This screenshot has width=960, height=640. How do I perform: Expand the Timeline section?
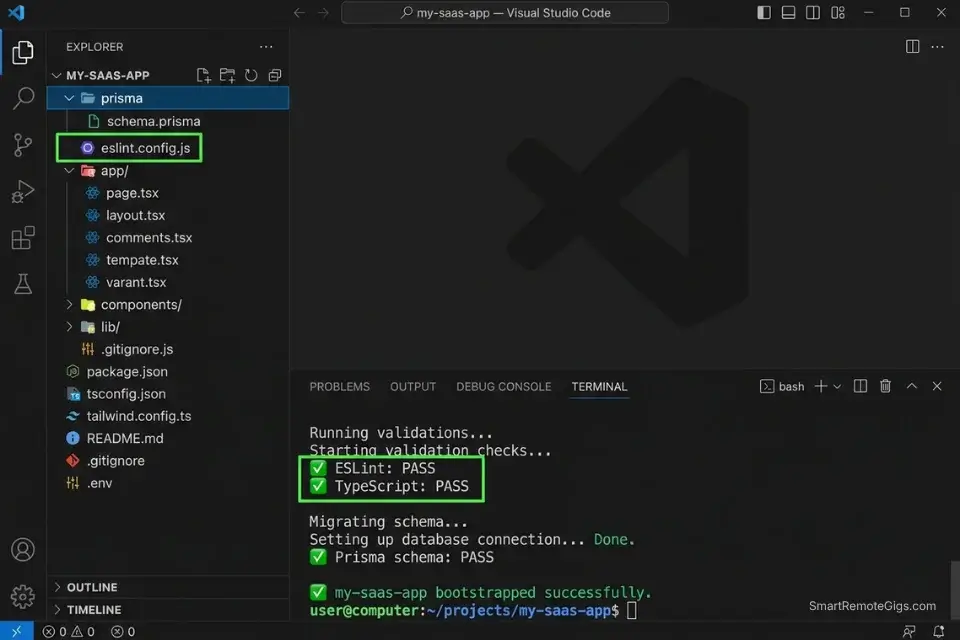coord(57,609)
